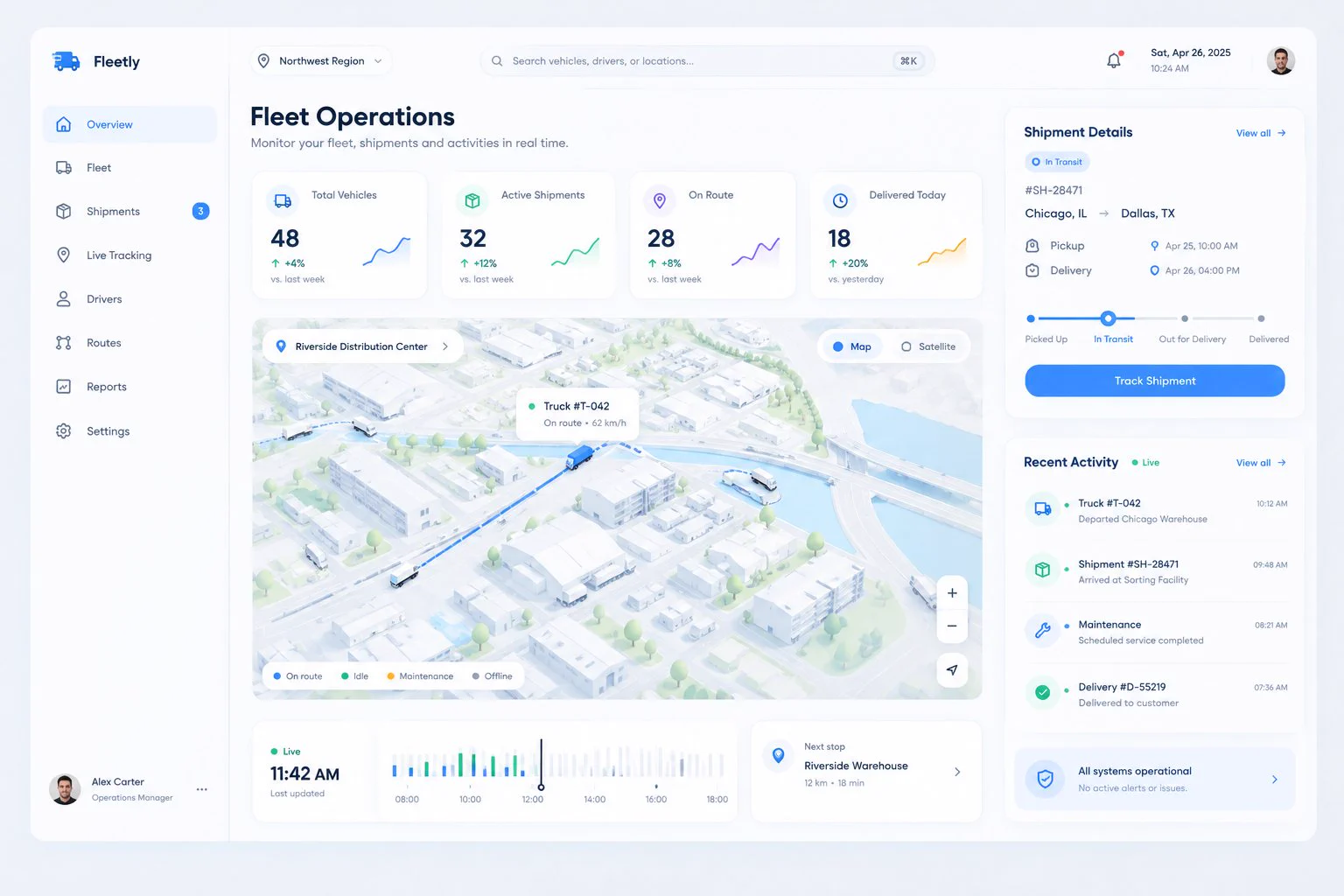The width and height of the screenshot is (1344, 896).
Task: Open the Fleet section
Action: [129, 168]
